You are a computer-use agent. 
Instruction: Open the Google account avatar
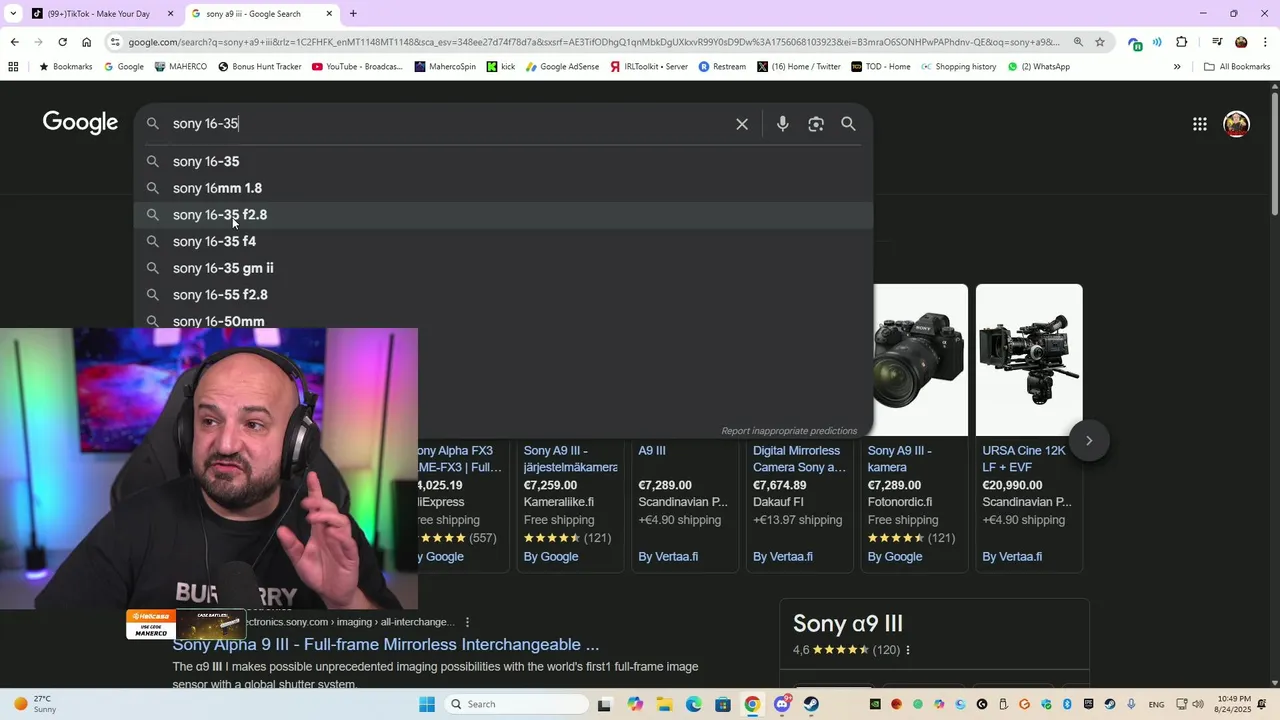point(1237,124)
